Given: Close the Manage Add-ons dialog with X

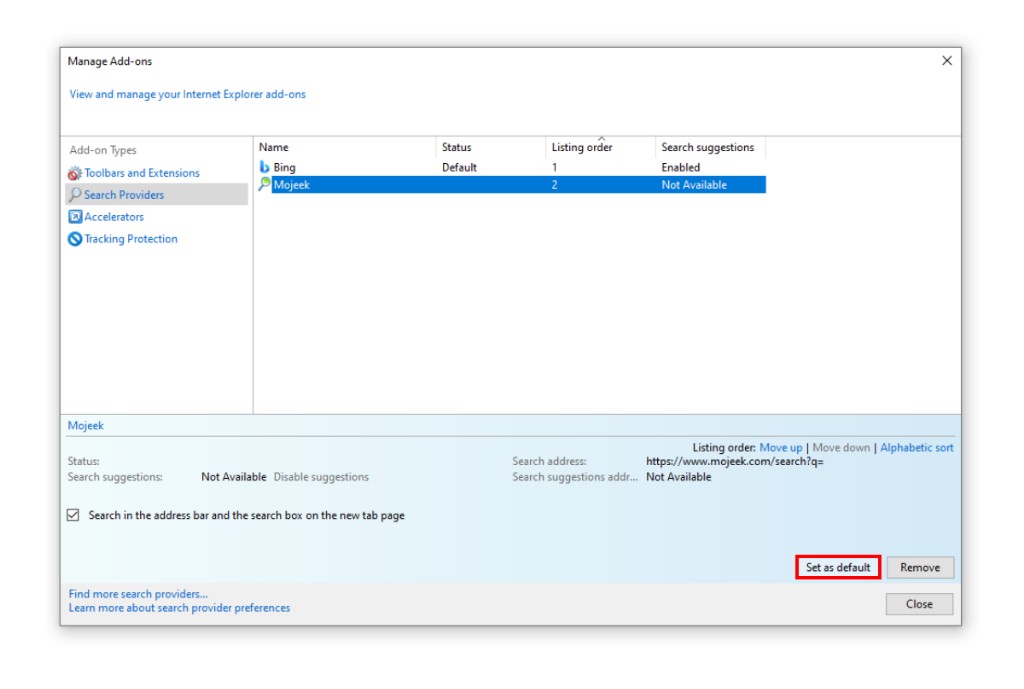Looking at the screenshot, I should point(947,61).
